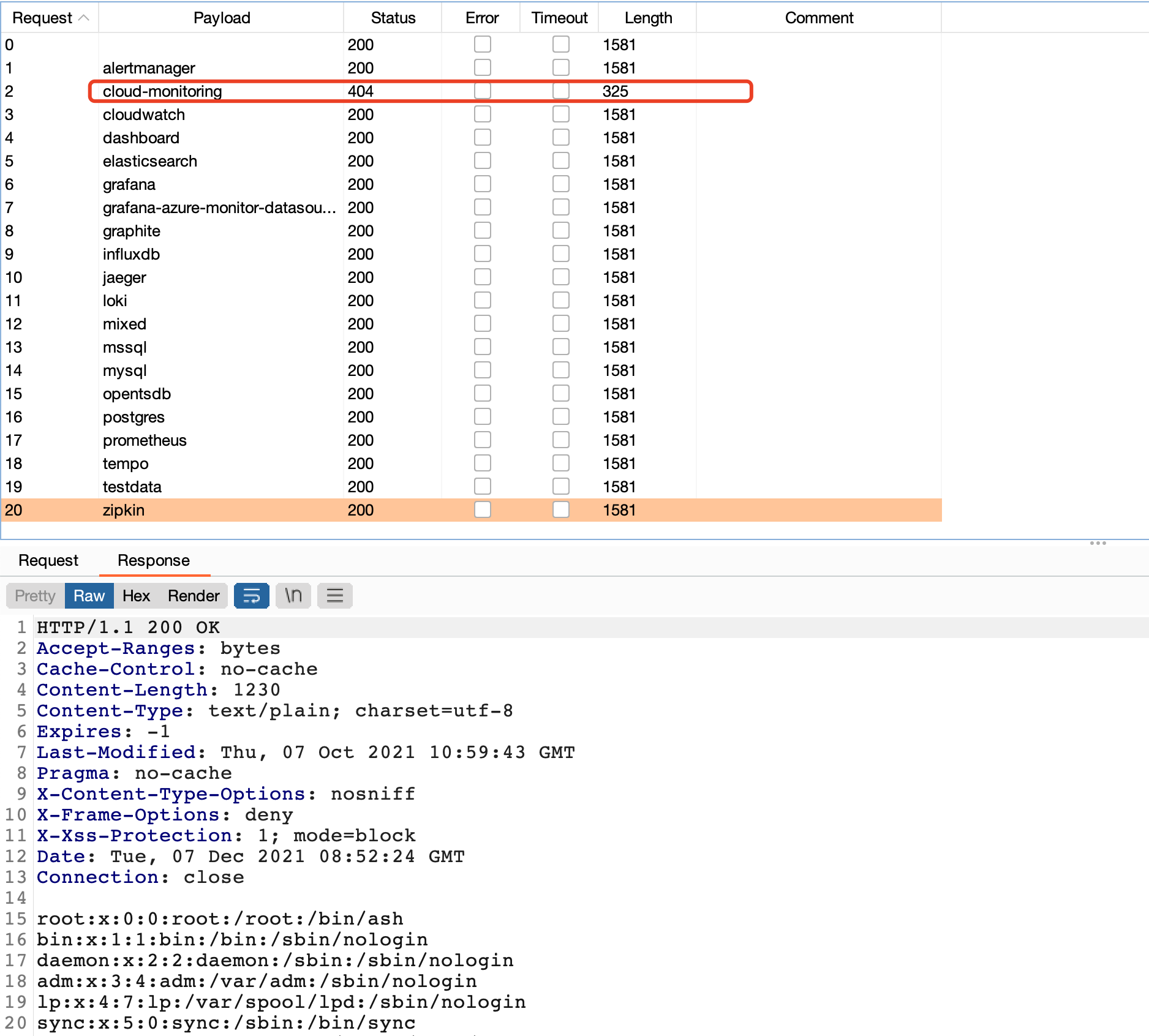Image resolution: width=1149 pixels, height=1036 pixels.
Task: Sort results by Comment column header
Action: pos(819,18)
